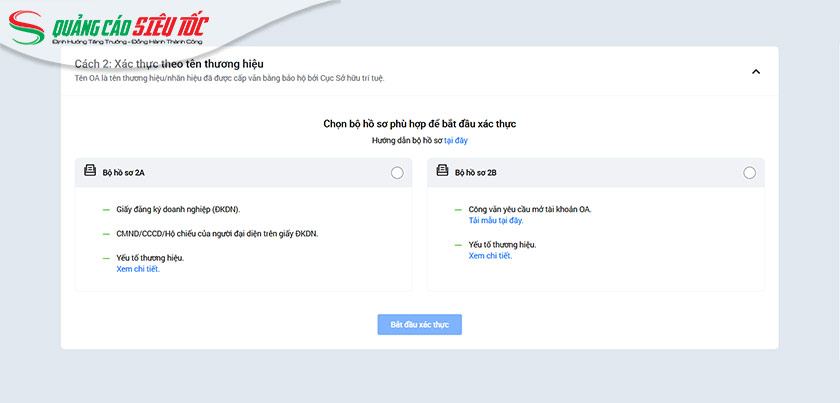
Task: Click the document icon beside Bộ hồ sơ 2A
Action: (90, 172)
